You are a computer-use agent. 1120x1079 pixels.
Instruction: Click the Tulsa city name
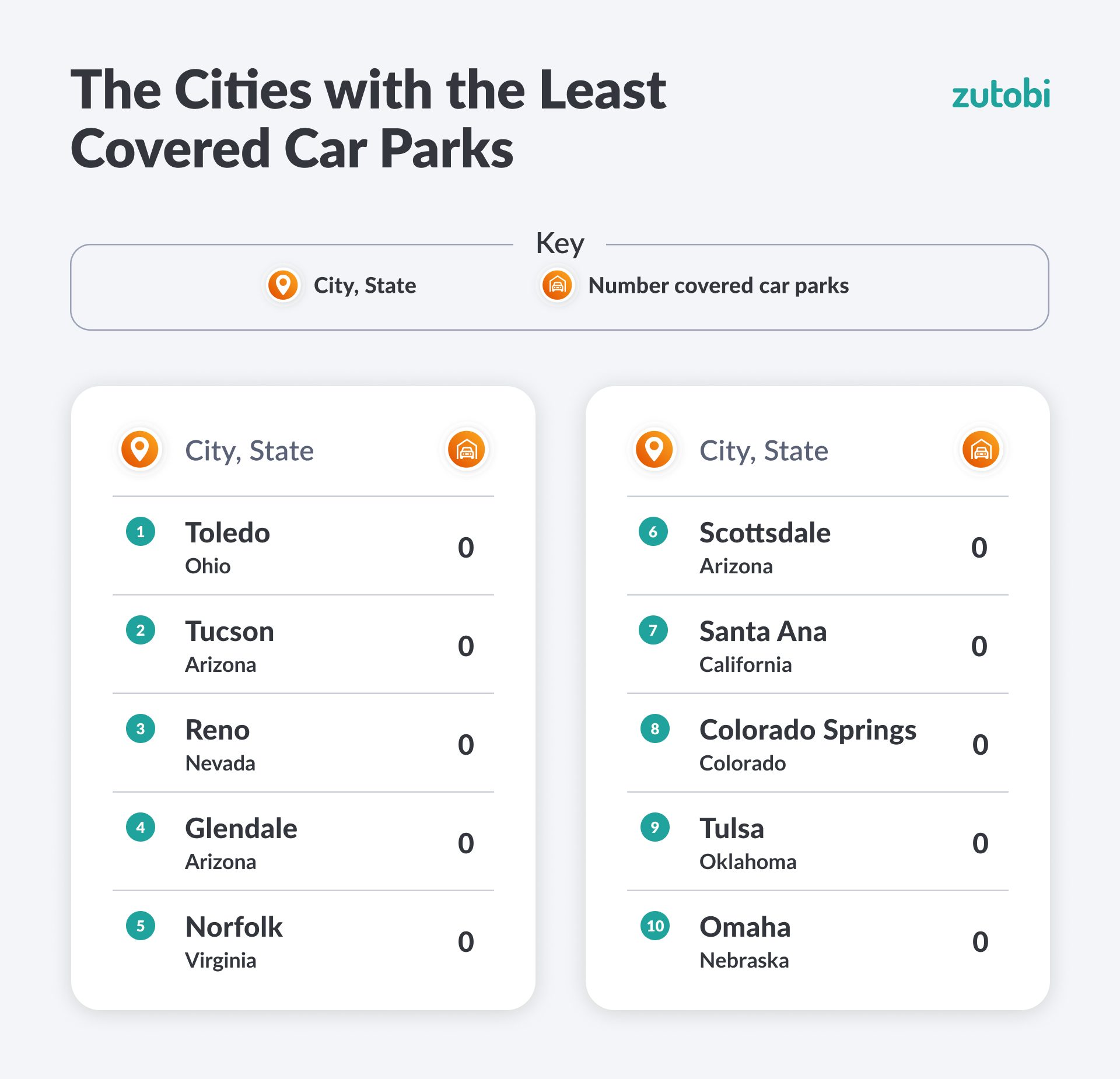[x=731, y=828]
